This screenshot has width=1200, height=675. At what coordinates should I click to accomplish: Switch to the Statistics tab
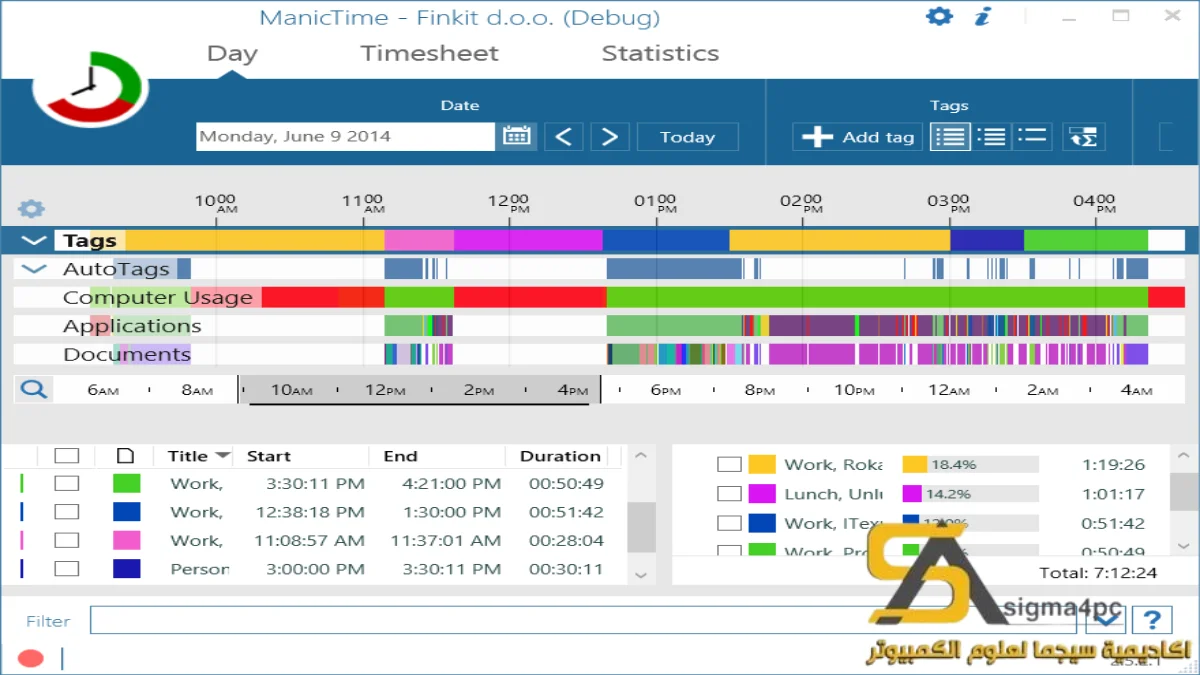click(x=660, y=54)
